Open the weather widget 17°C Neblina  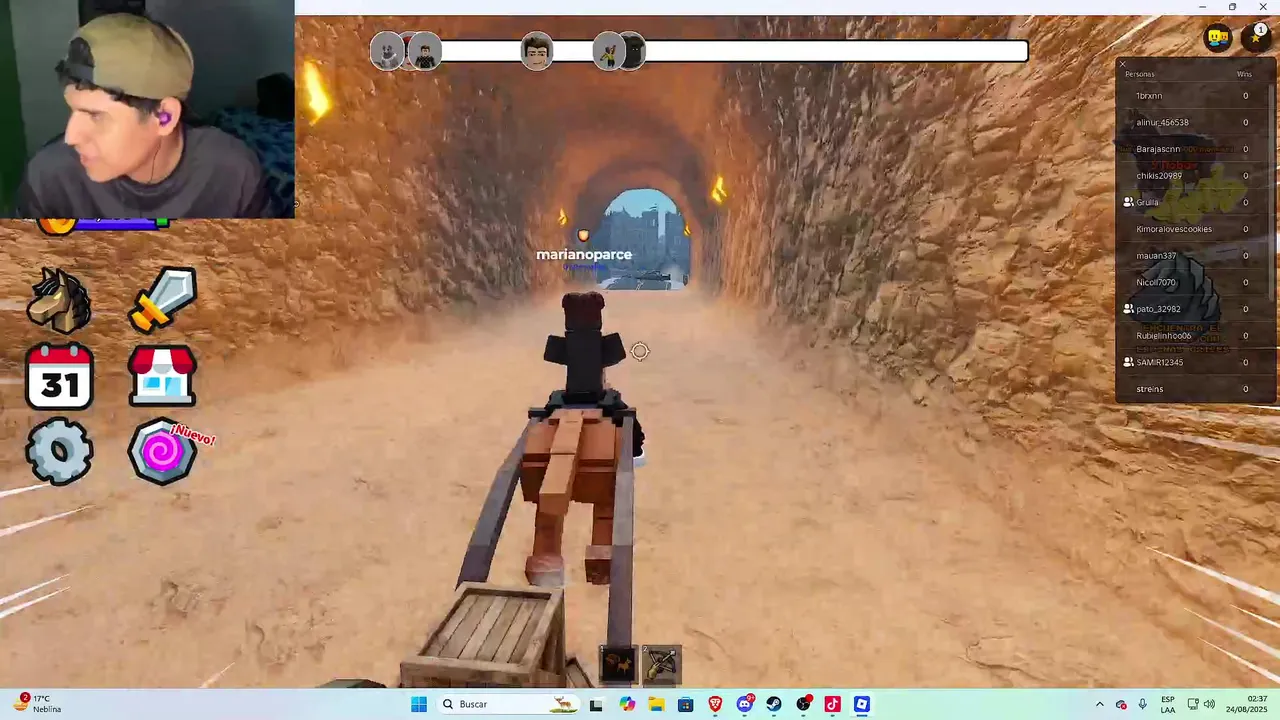(x=38, y=704)
